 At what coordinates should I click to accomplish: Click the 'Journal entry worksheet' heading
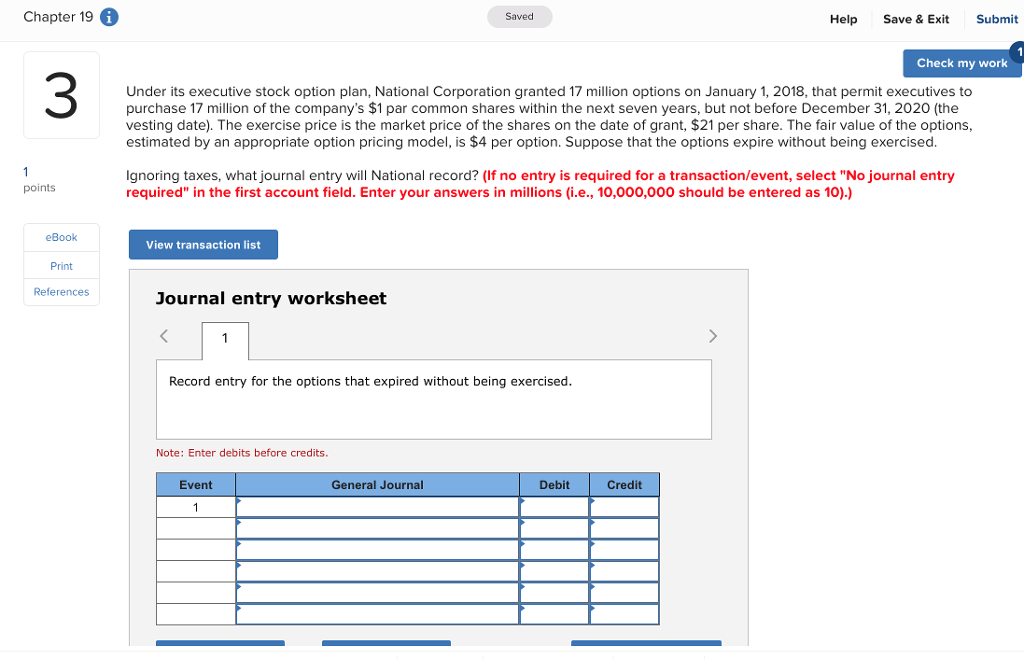(x=271, y=298)
